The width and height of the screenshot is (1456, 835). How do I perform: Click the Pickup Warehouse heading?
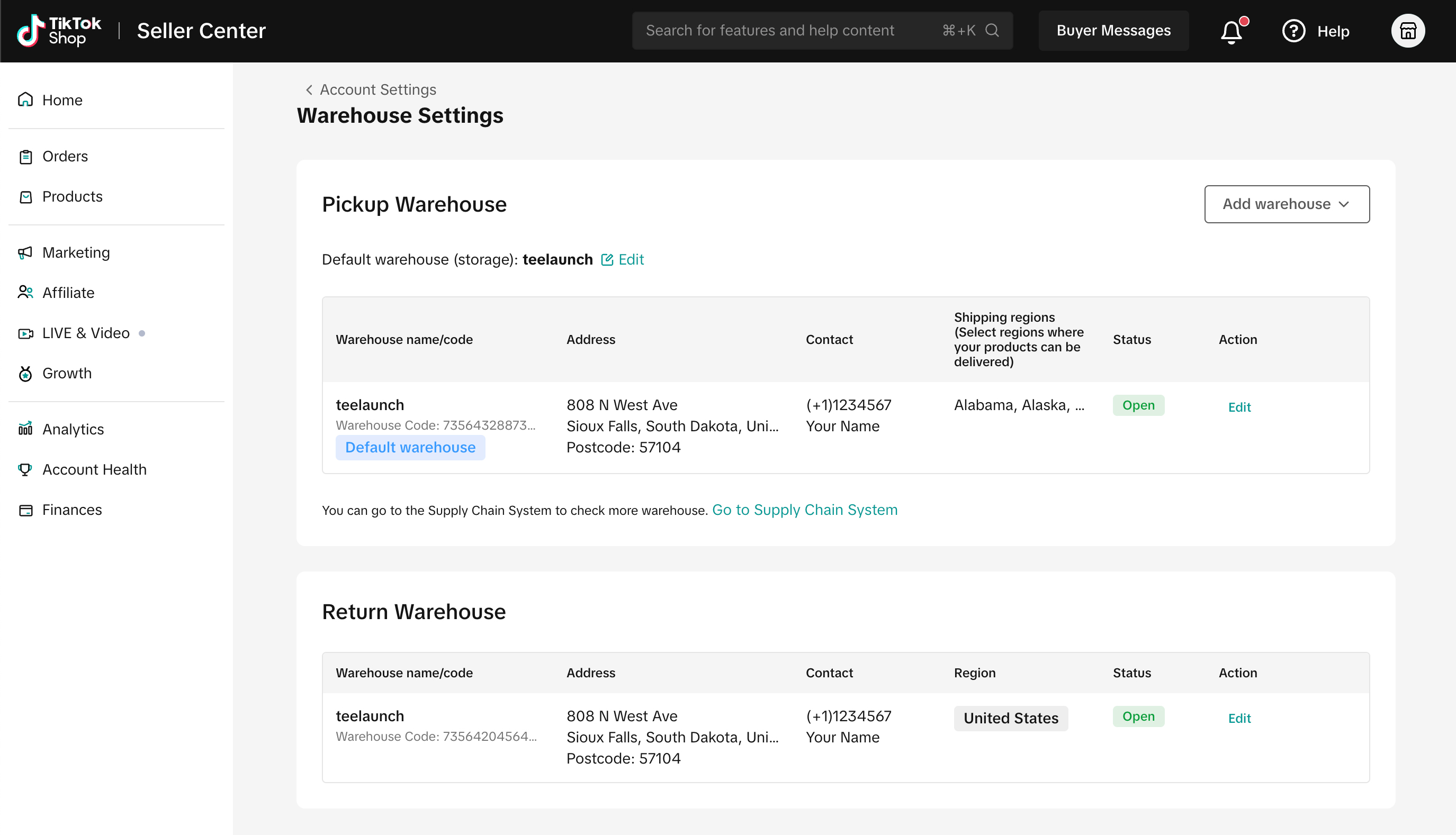point(414,205)
